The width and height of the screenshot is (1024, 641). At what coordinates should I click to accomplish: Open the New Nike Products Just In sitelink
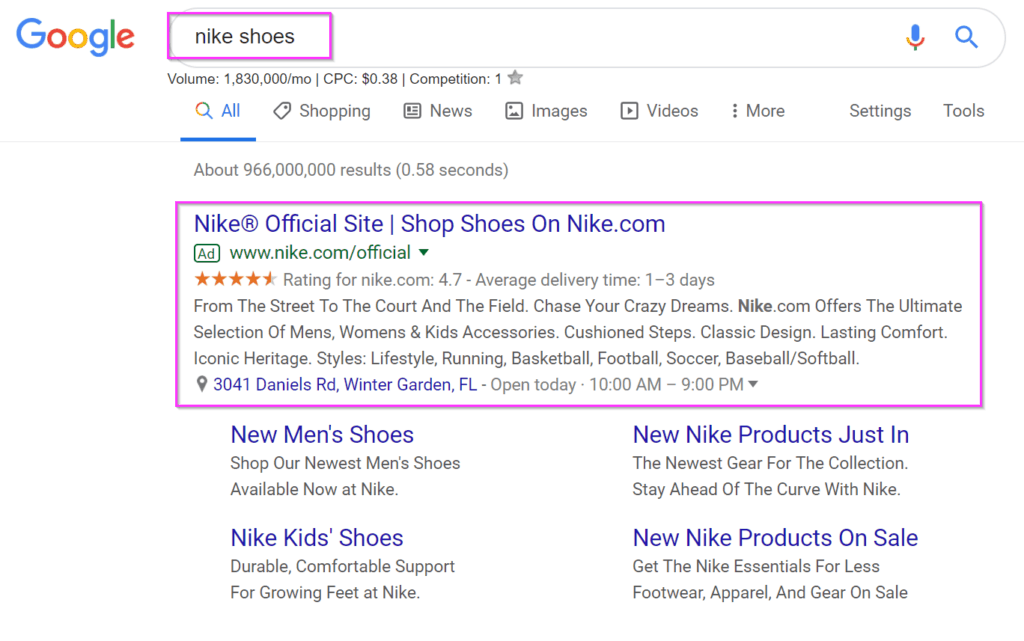tap(771, 435)
